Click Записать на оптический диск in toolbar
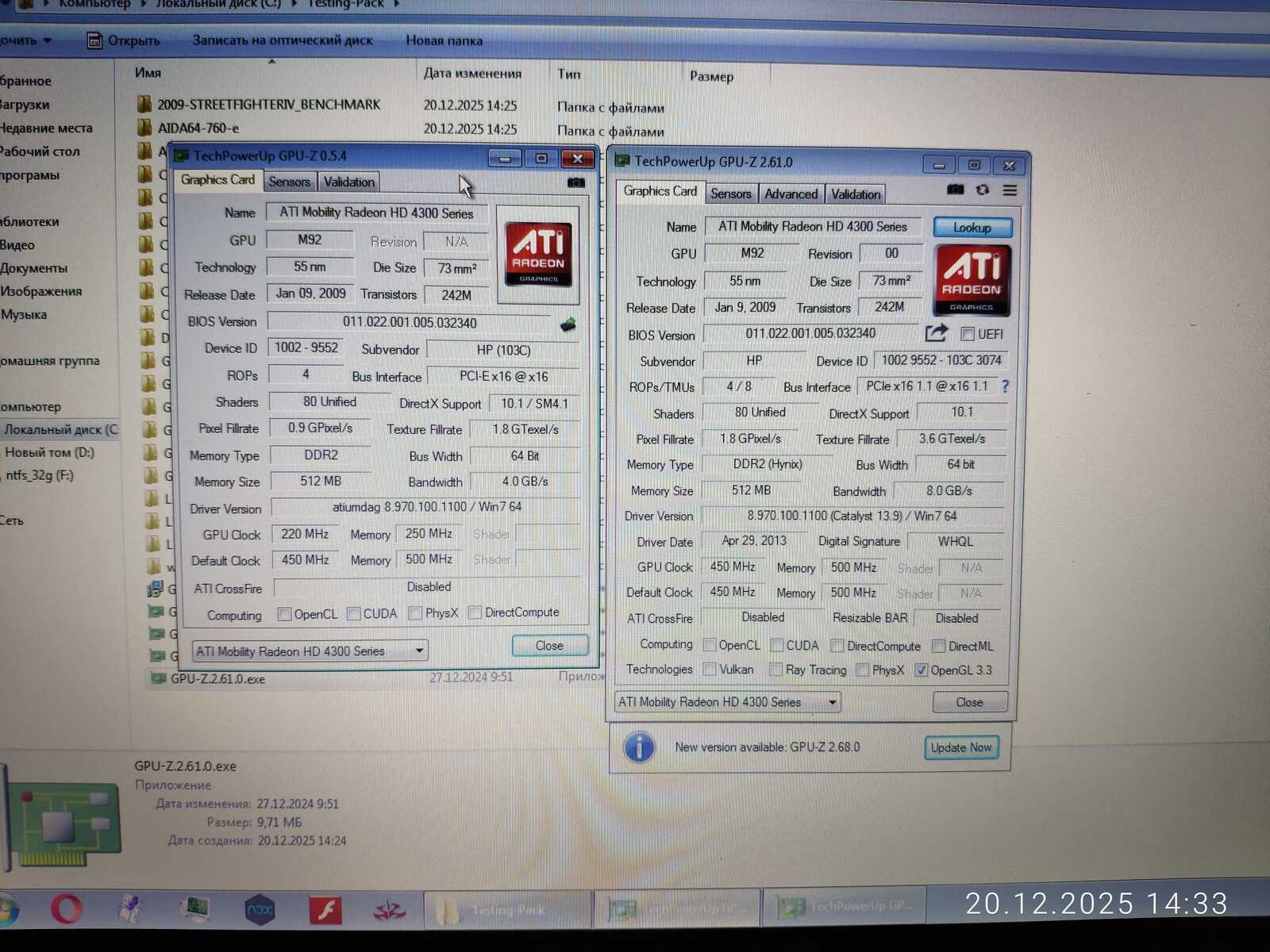This screenshot has width=1270, height=952. 283,40
